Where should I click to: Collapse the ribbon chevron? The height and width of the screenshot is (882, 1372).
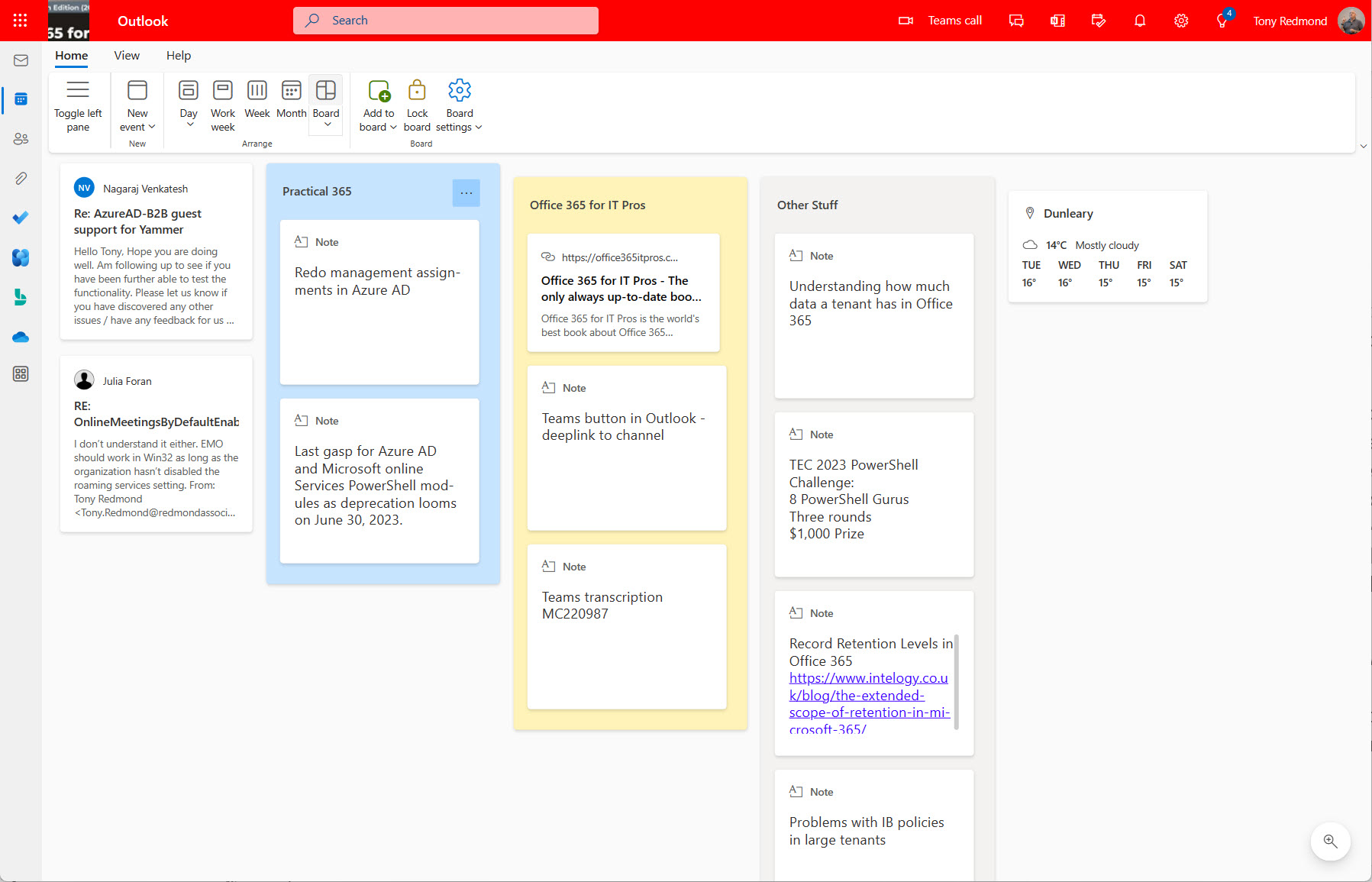[x=1363, y=146]
